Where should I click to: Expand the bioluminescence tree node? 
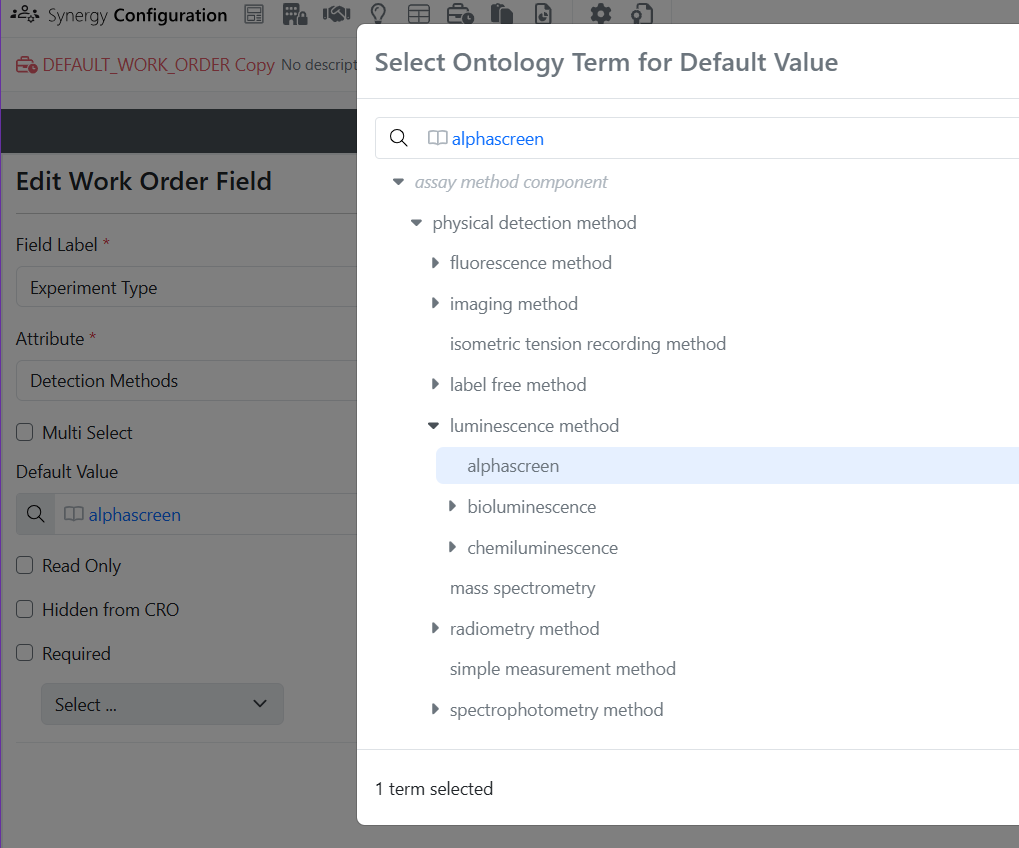[x=452, y=507]
